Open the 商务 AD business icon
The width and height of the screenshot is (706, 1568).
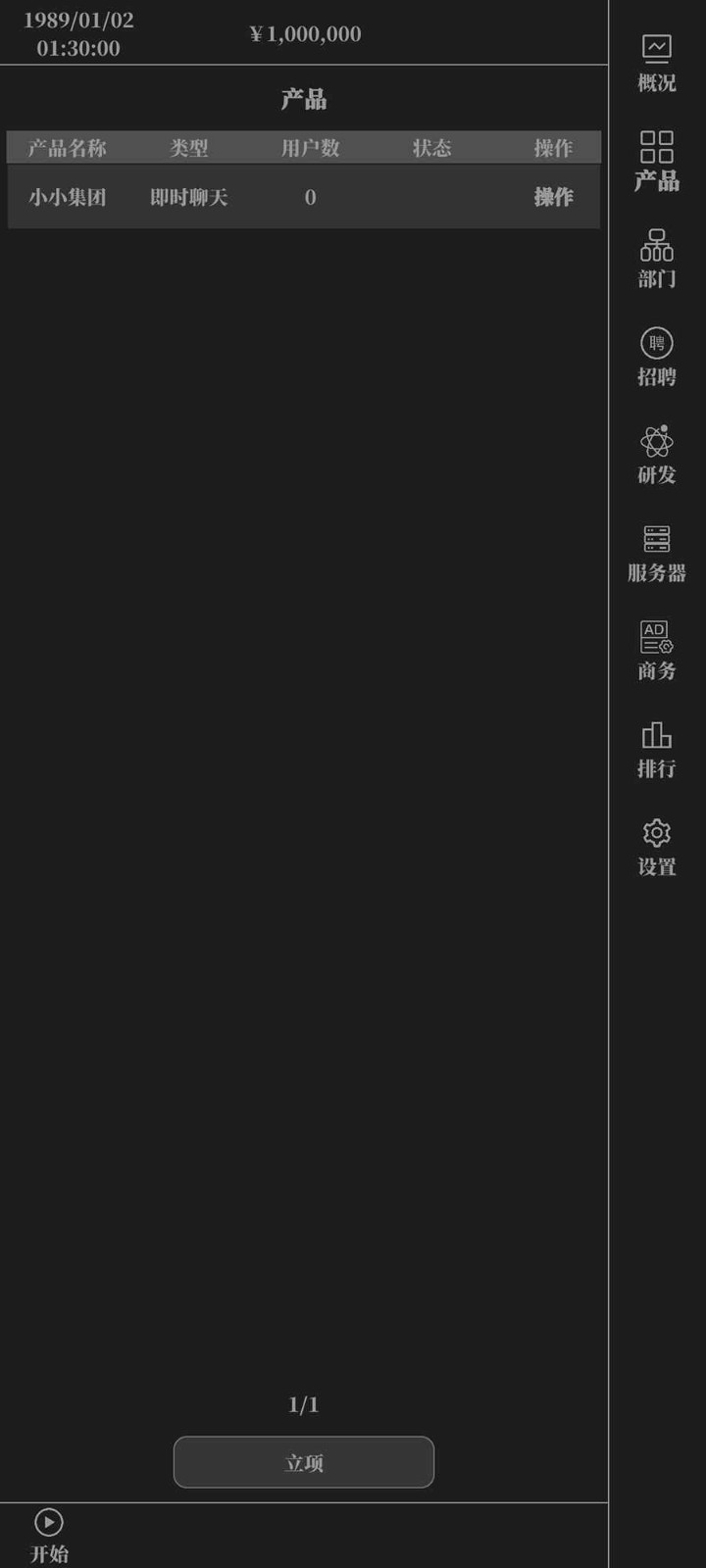656,636
